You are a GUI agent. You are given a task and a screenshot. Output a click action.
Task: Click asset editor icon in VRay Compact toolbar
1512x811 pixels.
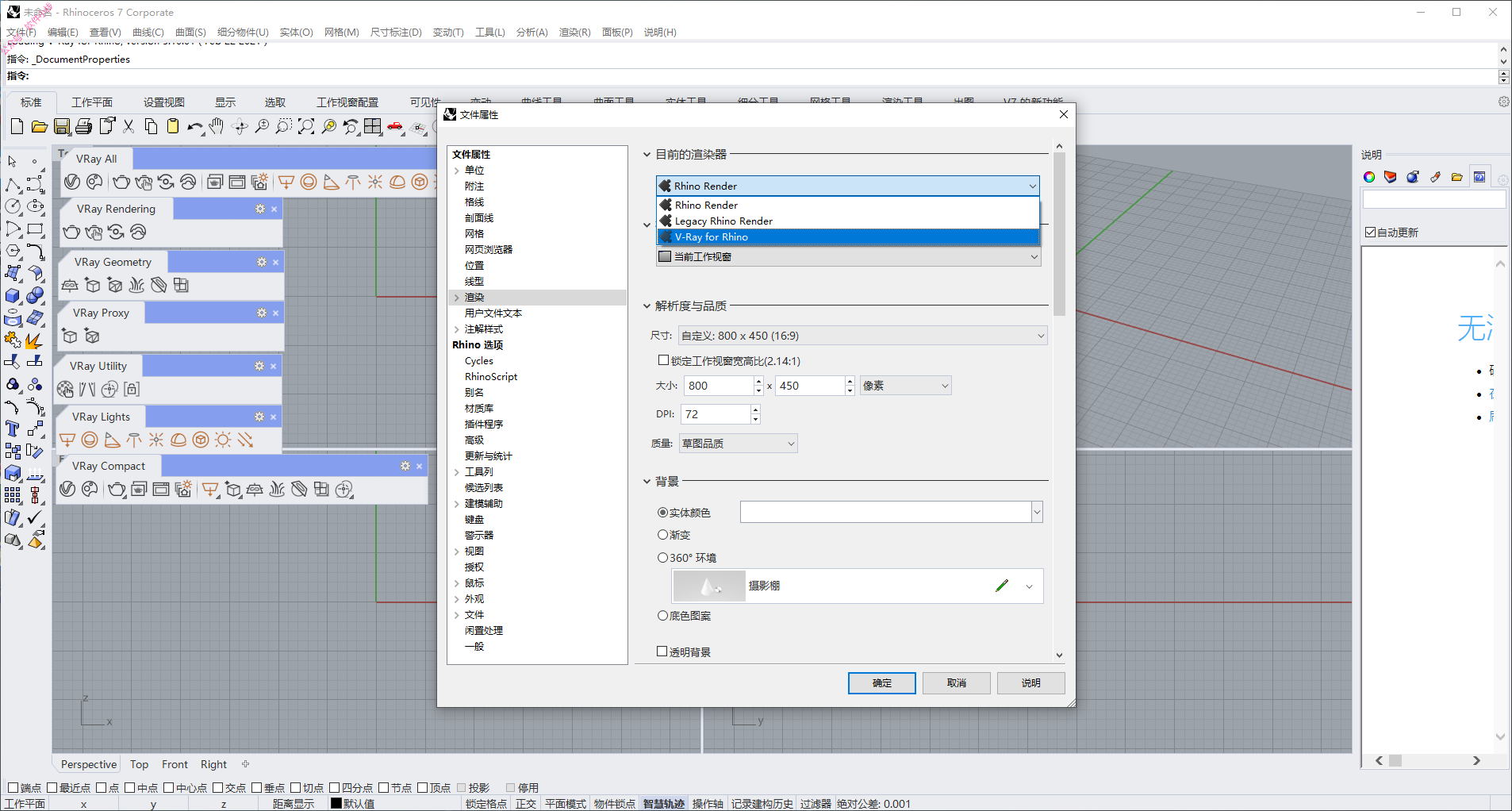(x=67, y=489)
